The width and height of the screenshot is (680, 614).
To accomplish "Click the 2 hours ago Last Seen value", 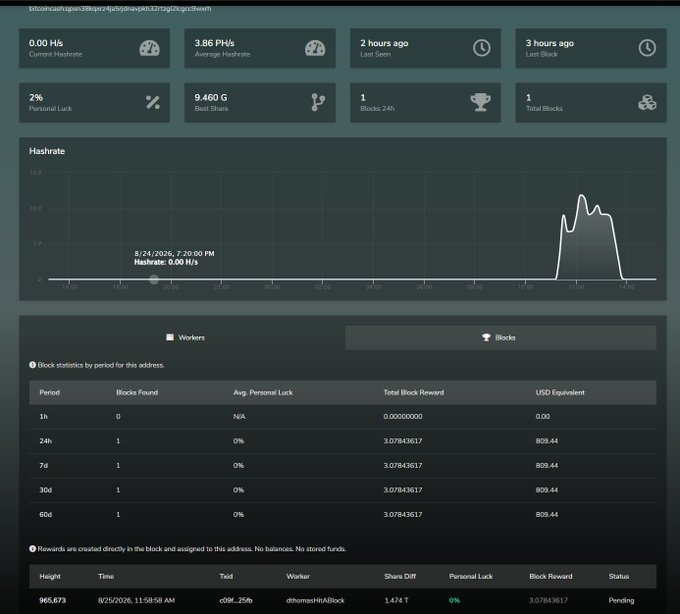I will pos(384,43).
